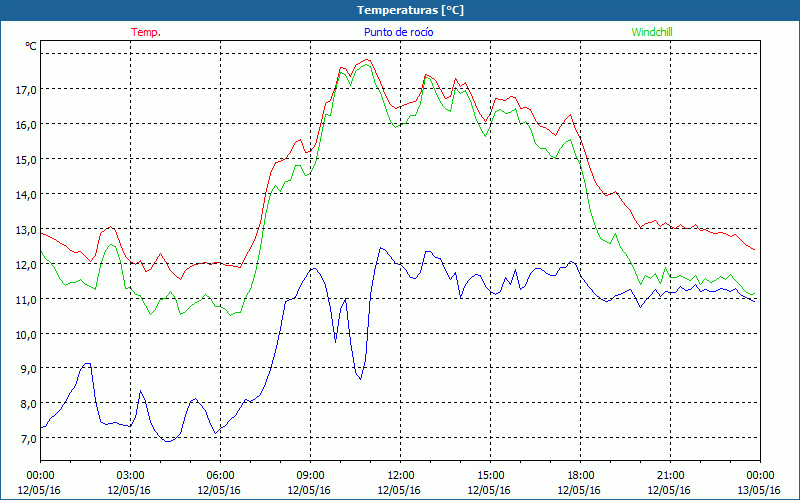This screenshot has width=800, height=500.
Task: Click the 9,0 y-axis value
Action: click(29, 369)
